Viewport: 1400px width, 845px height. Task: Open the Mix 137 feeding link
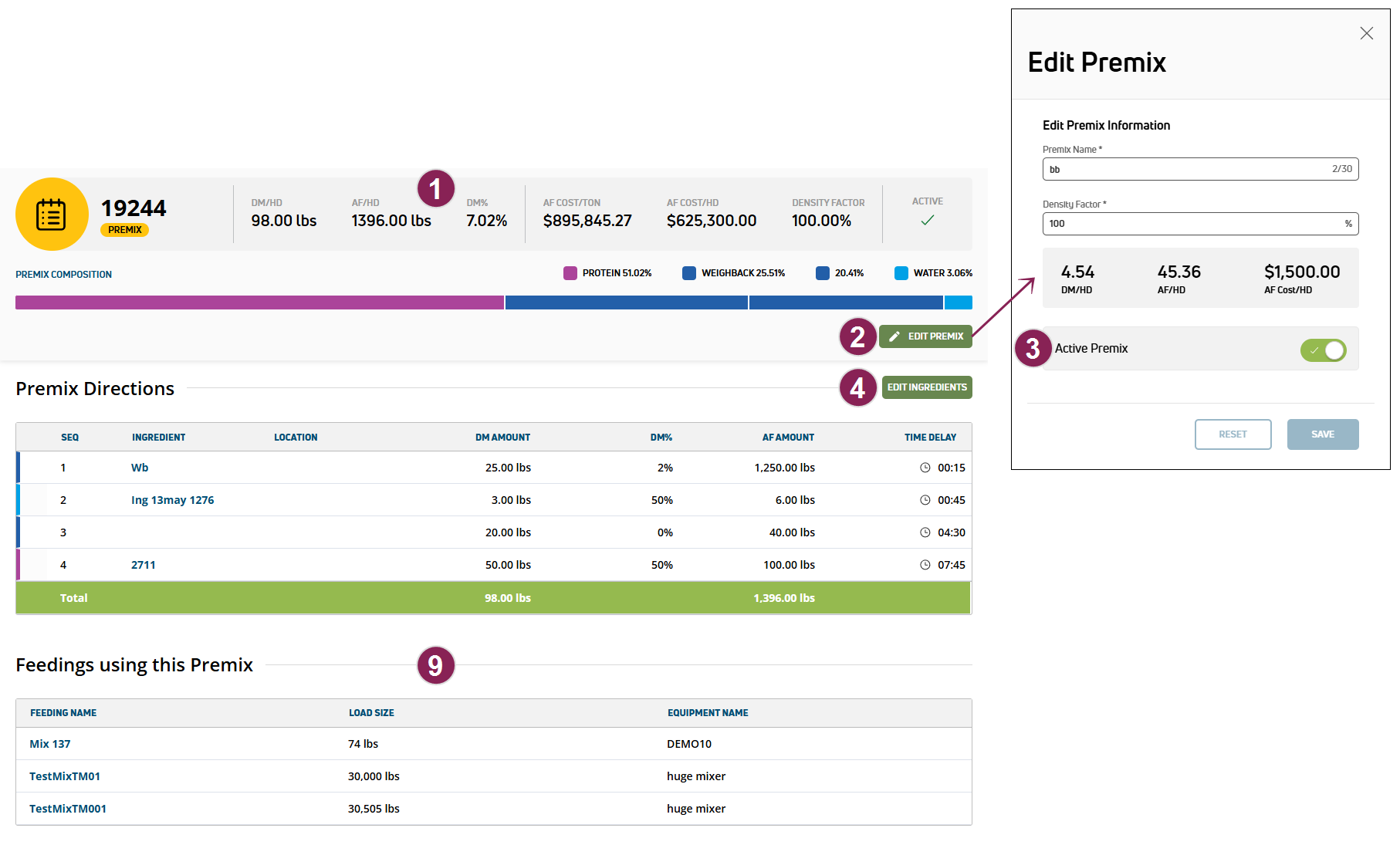point(50,744)
